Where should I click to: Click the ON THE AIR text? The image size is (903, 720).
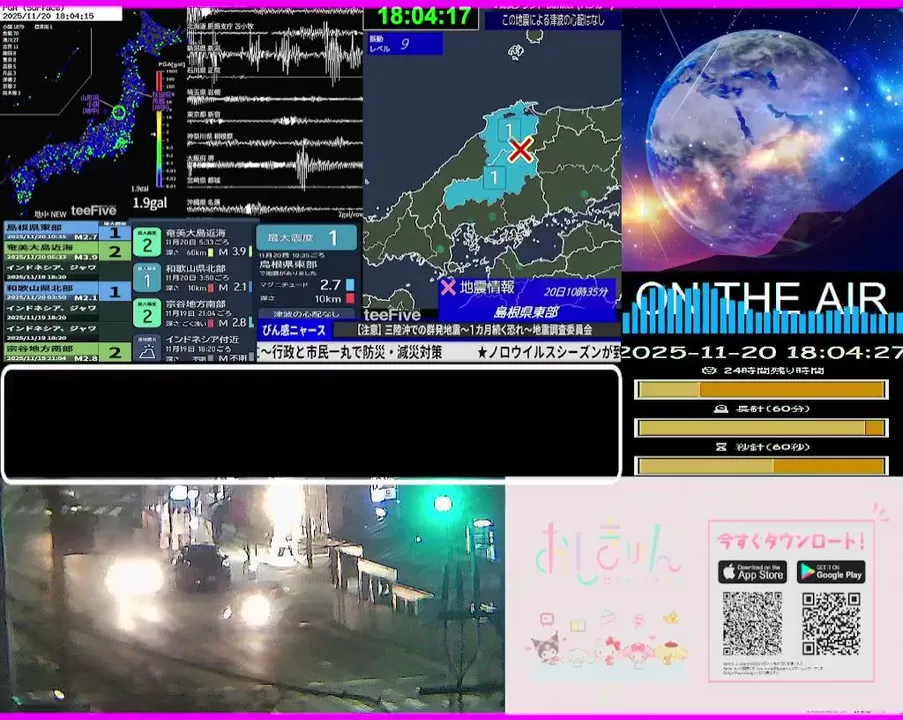(x=761, y=298)
